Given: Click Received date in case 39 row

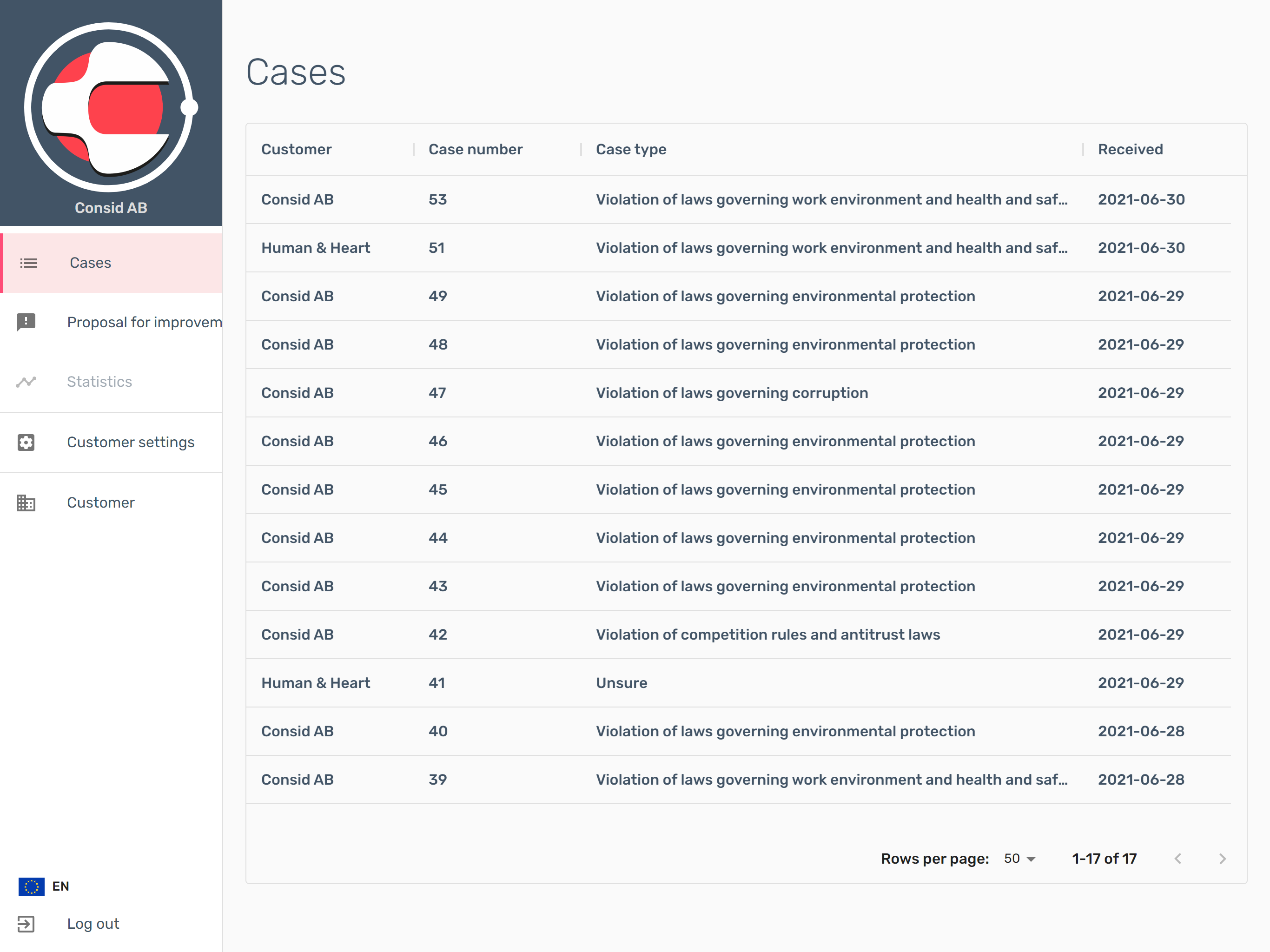Looking at the screenshot, I should 1141,780.
